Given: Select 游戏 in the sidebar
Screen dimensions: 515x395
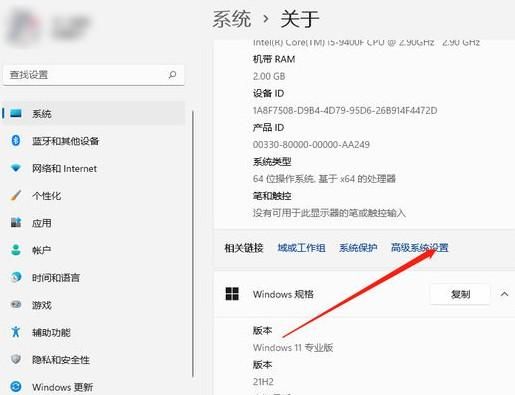Looking at the screenshot, I should pyautogui.click(x=93, y=305).
